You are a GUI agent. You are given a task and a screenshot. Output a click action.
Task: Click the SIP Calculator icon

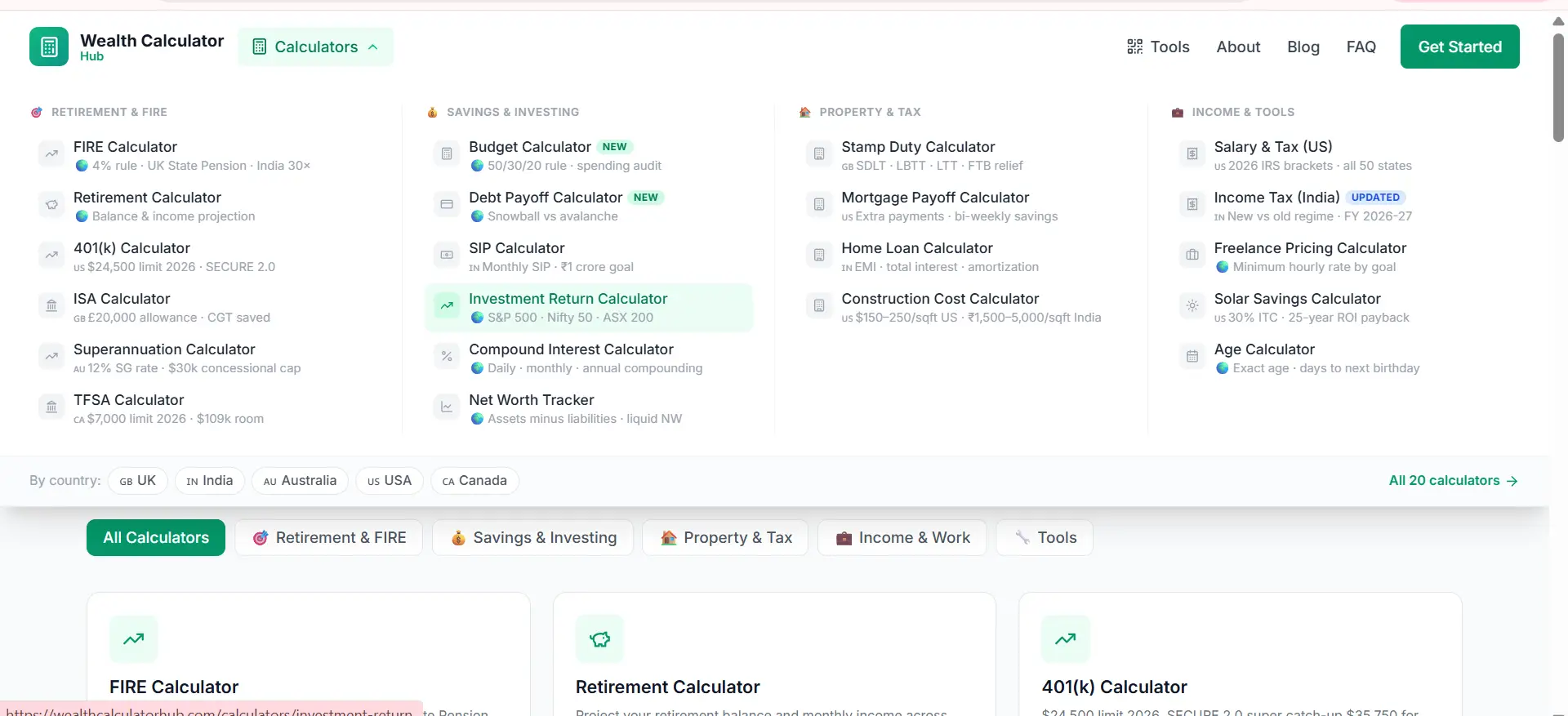(447, 256)
